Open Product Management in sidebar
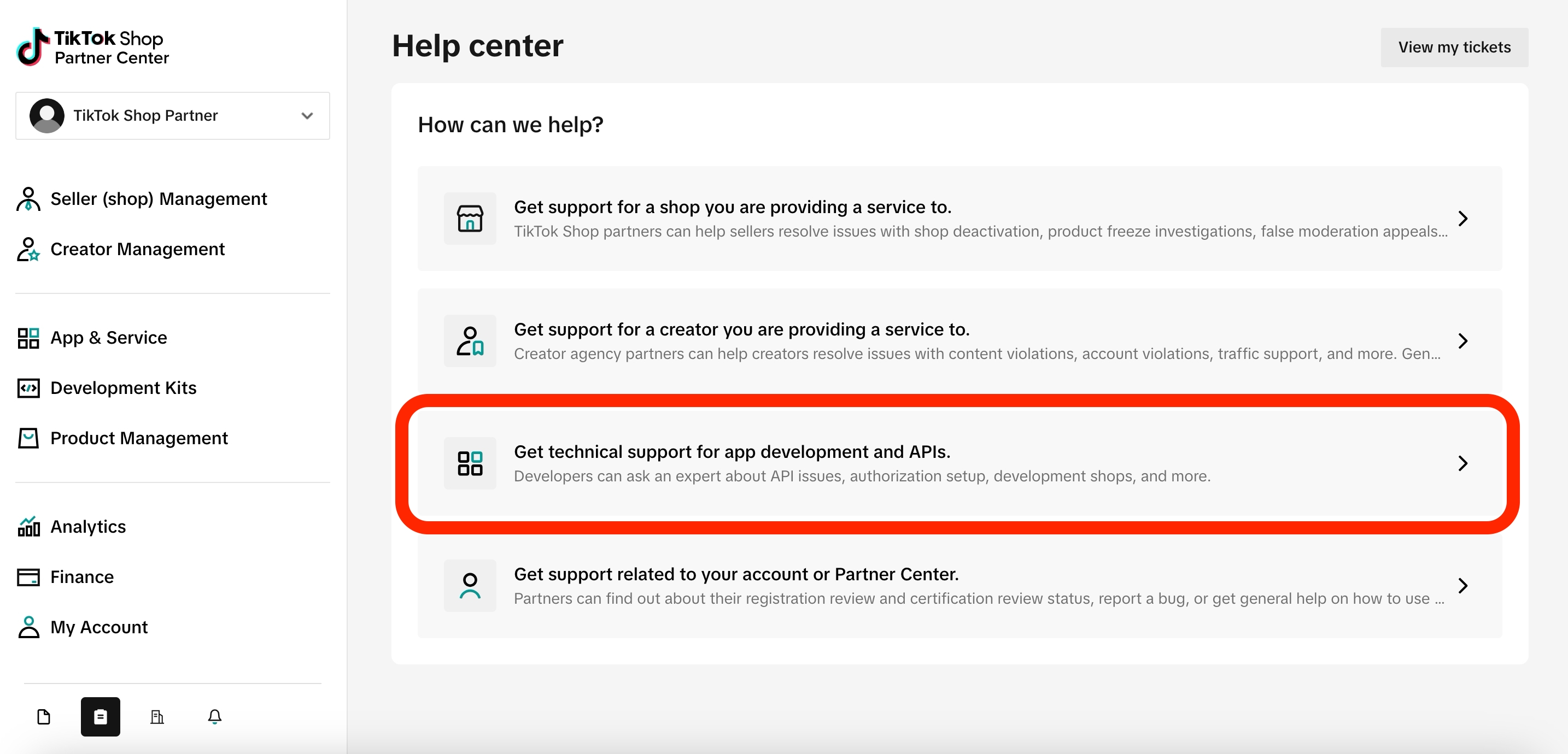This screenshot has height=754, width=1568. (x=139, y=438)
